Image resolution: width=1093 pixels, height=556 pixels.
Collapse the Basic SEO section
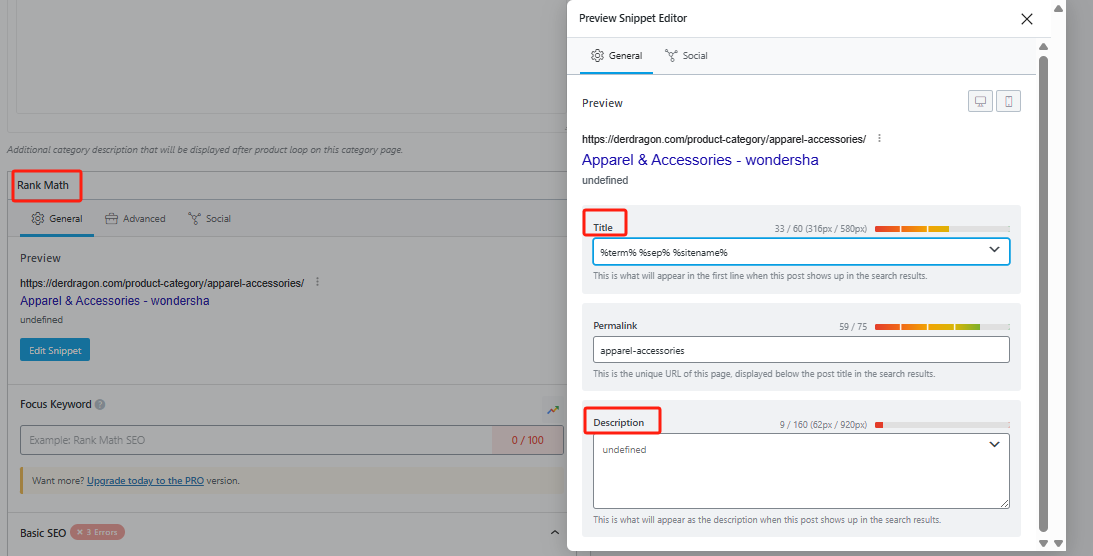point(556,533)
